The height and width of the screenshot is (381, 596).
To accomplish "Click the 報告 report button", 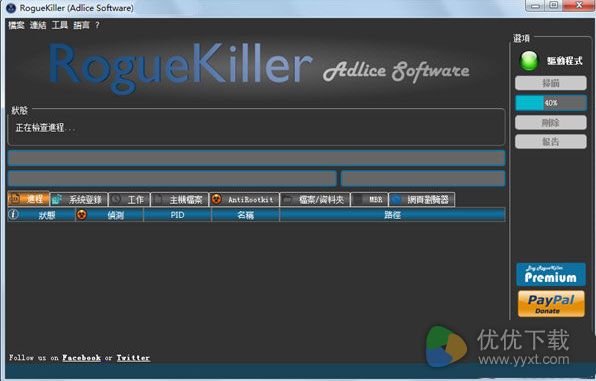I will [x=551, y=141].
